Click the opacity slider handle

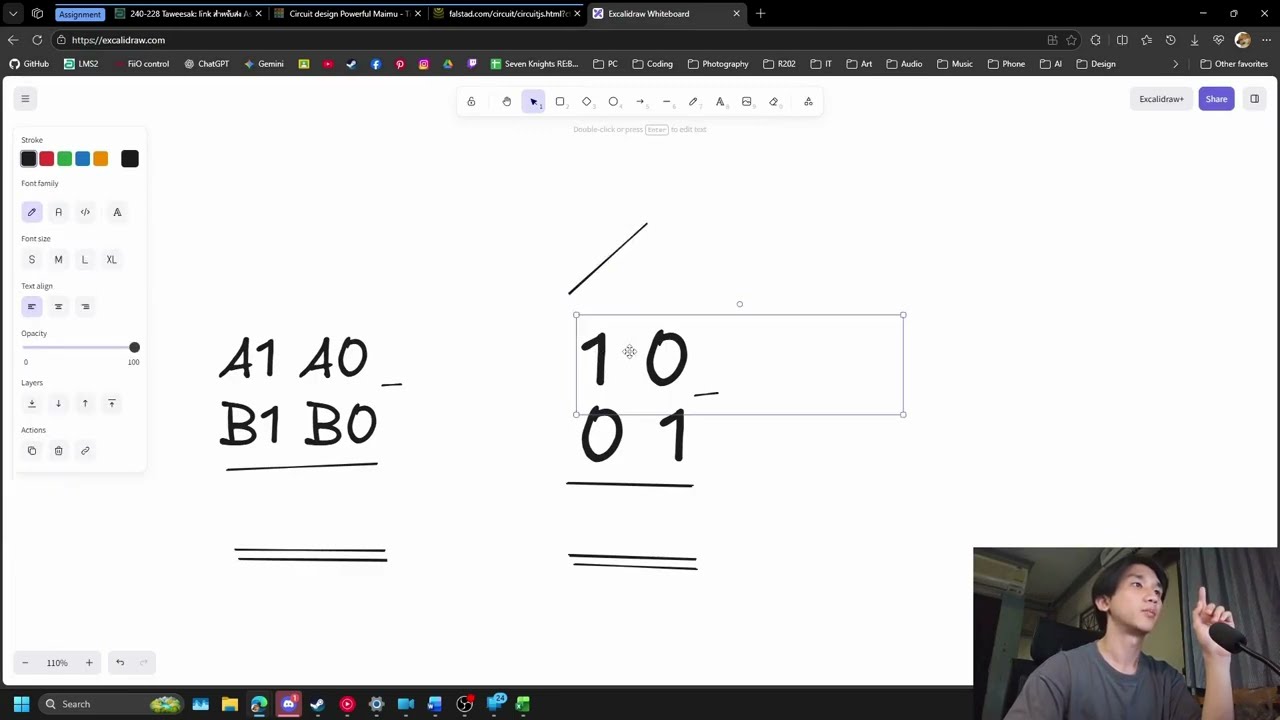134,347
